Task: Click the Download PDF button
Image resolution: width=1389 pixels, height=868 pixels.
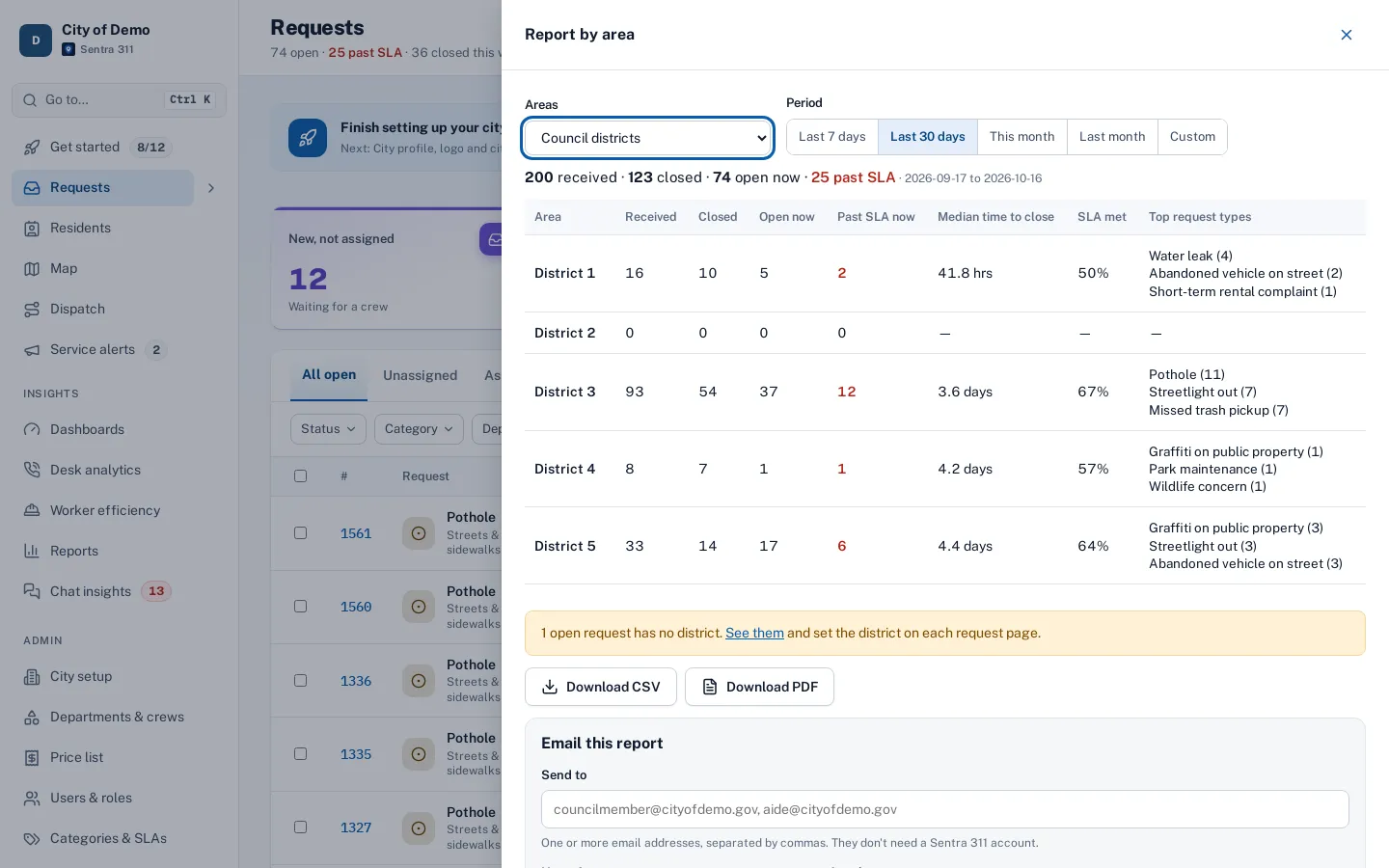Action: [x=759, y=687]
